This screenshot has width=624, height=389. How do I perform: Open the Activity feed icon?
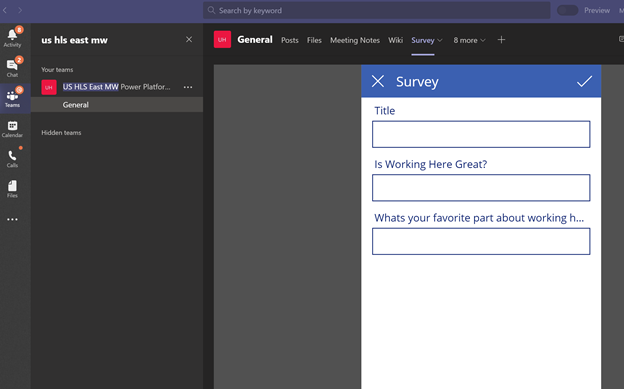point(12,37)
